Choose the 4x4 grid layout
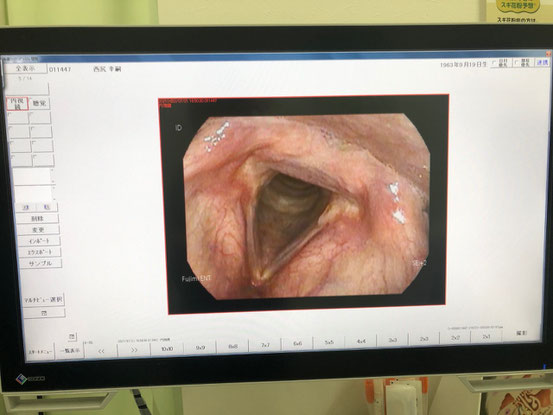 [x=361, y=341]
